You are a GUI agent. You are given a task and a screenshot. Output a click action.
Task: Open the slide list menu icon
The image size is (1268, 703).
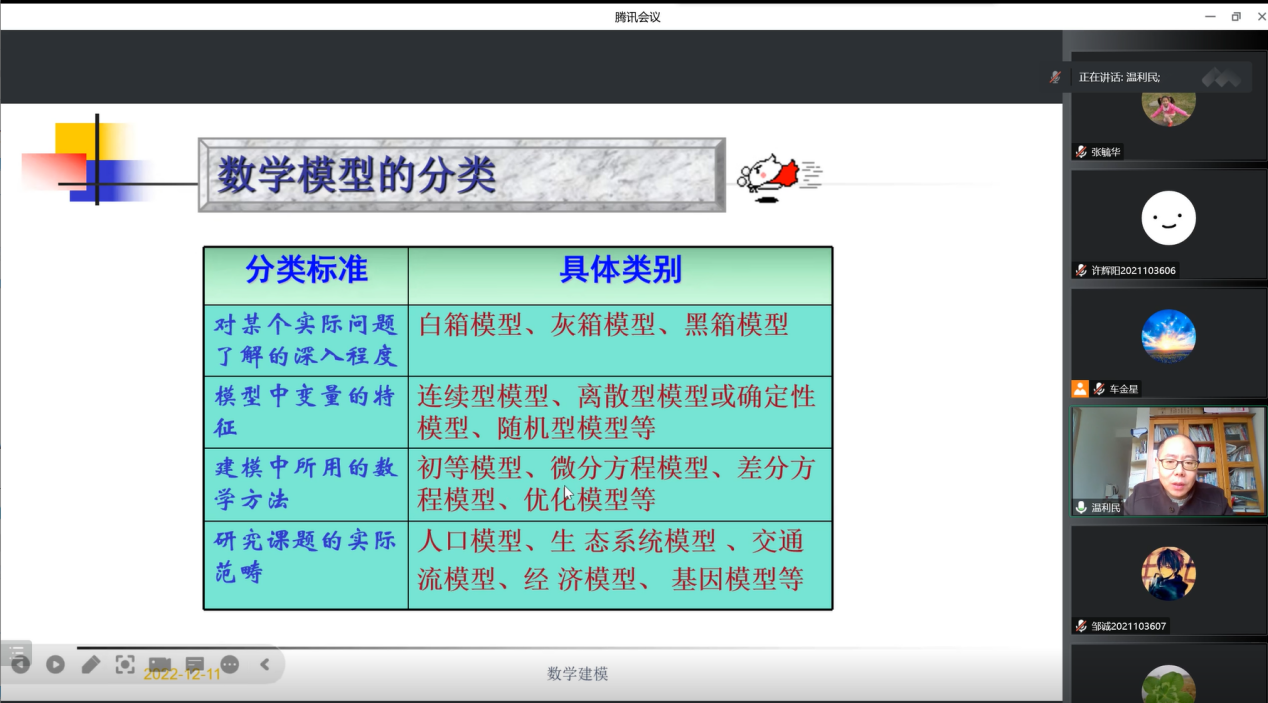pos(16,650)
